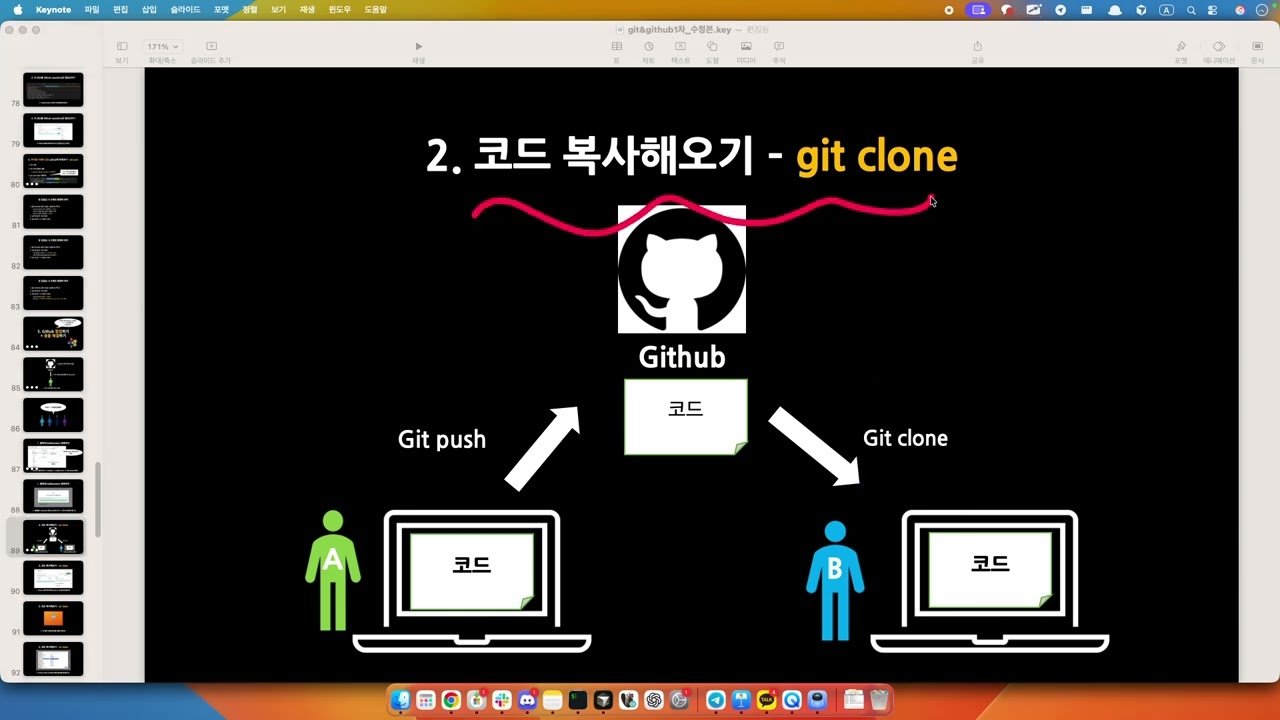Select the arrow pointing down to B
The width and height of the screenshot is (1280, 720).
[x=814, y=446]
